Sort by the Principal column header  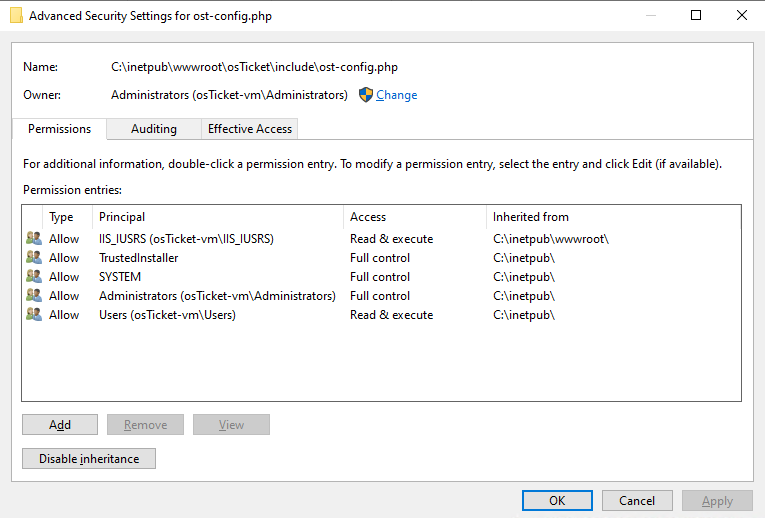coord(218,217)
